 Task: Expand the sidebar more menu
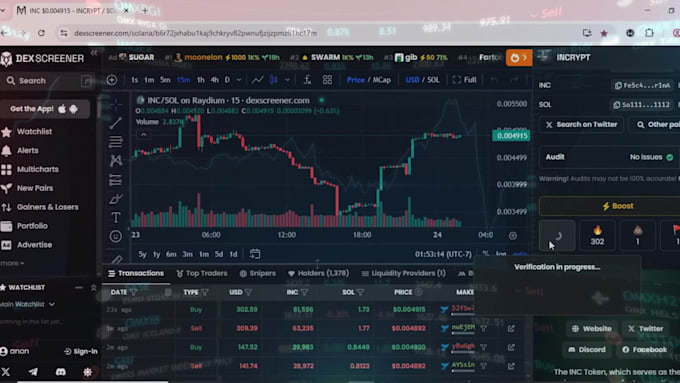(x=12, y=263)
